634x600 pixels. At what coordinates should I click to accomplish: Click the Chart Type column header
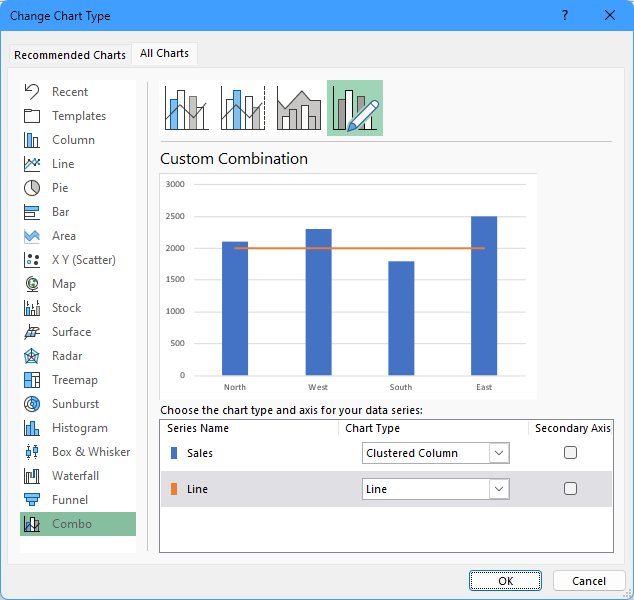click(x=372, y=428)
